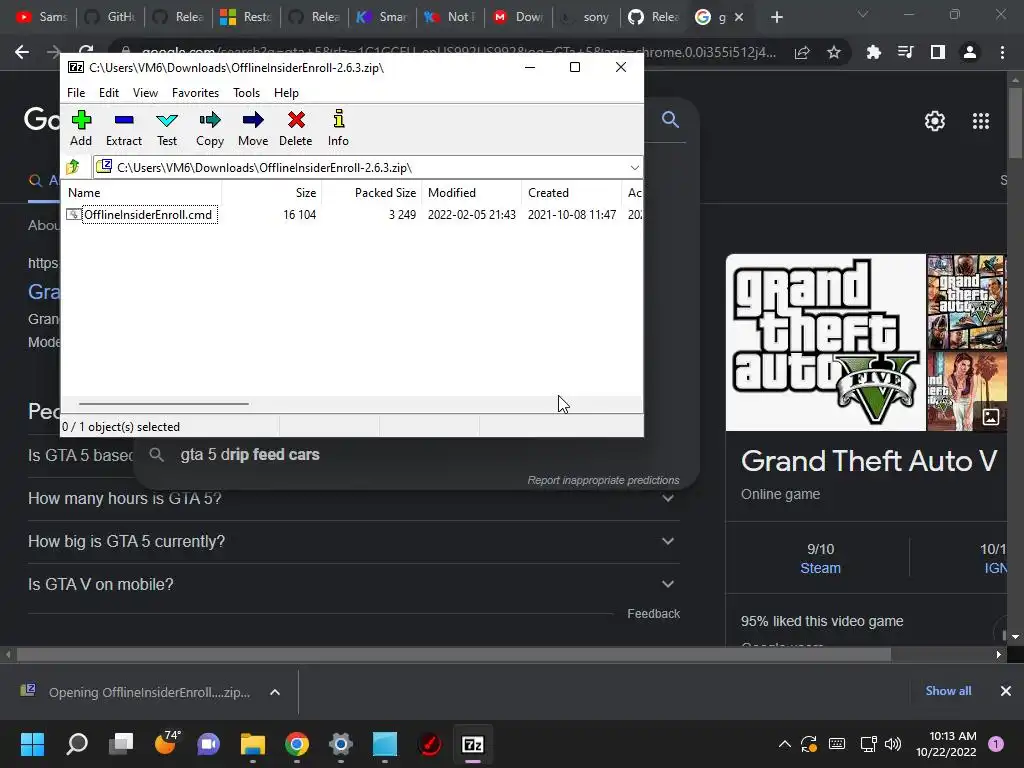
Task: Open the 7-Zip Edit menu
Action: coord(108,93)
